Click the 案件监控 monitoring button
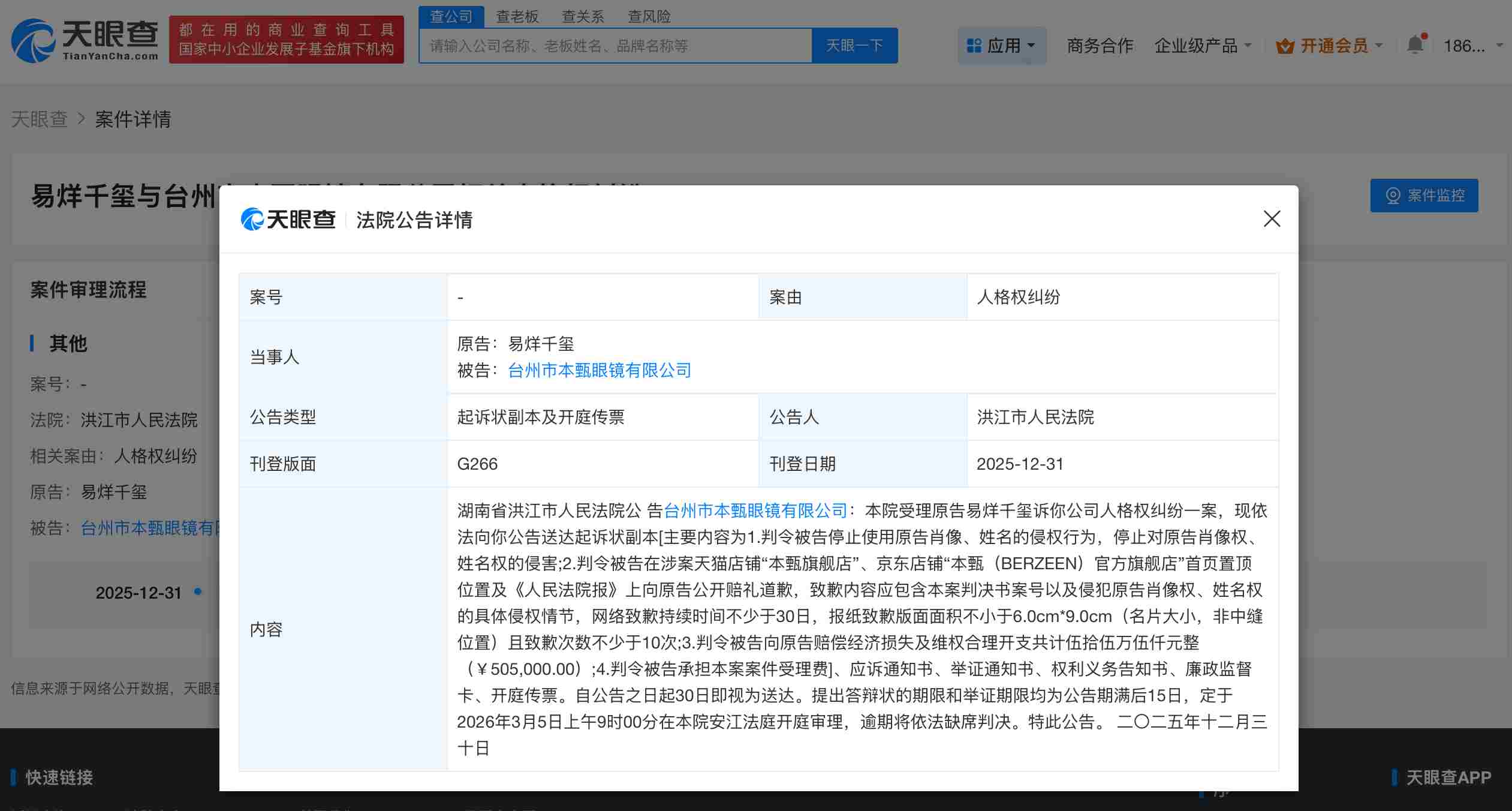This screenshot has width=1512, height=811. (1424, 196)
